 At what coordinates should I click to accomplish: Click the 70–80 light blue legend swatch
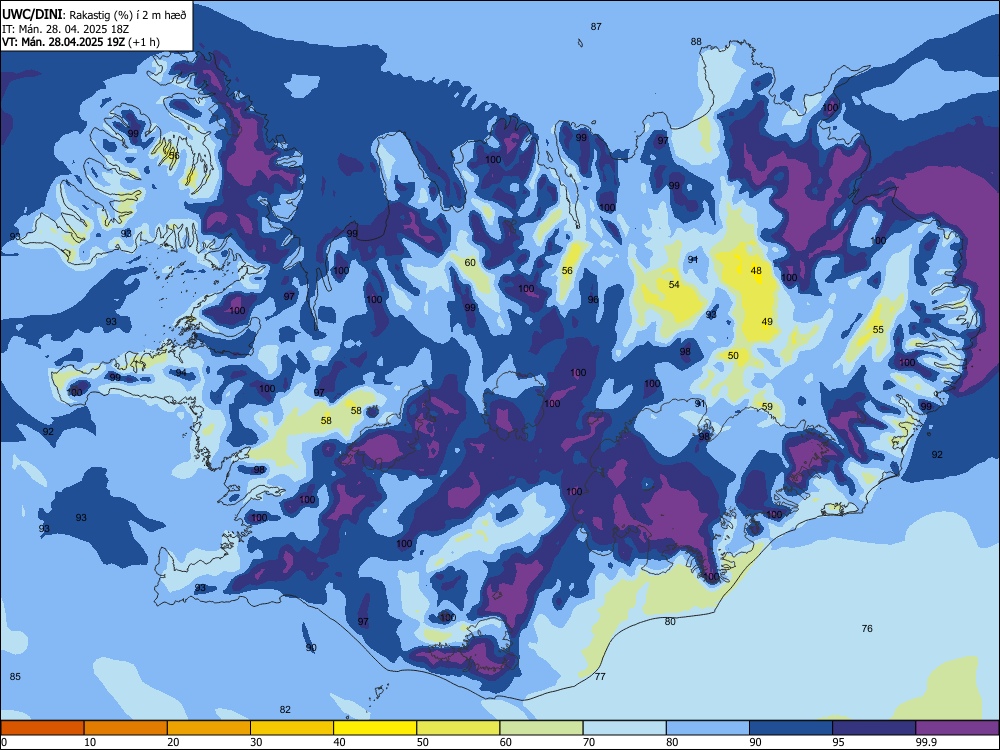(x=624, y=728)
